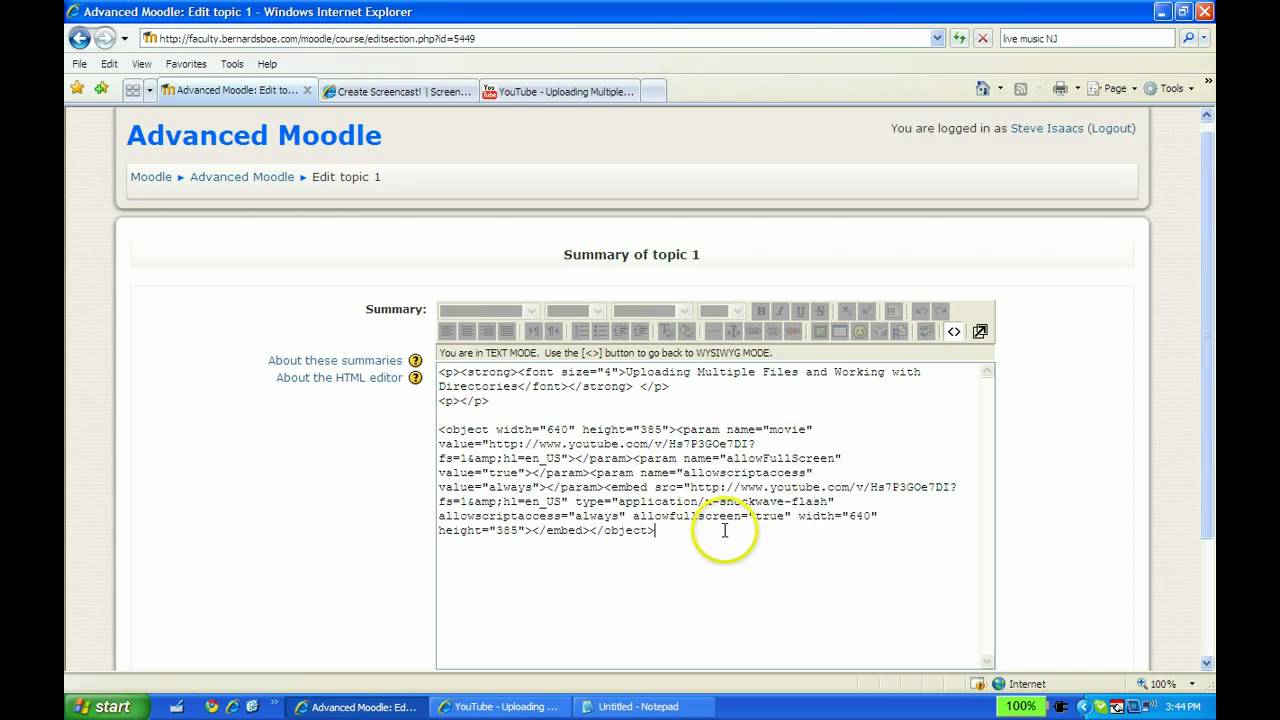The width and height of the screenshot is (1280, 720).
Task: Expand the address bar URL history dropdown
Action: click(x=938, y=38)
